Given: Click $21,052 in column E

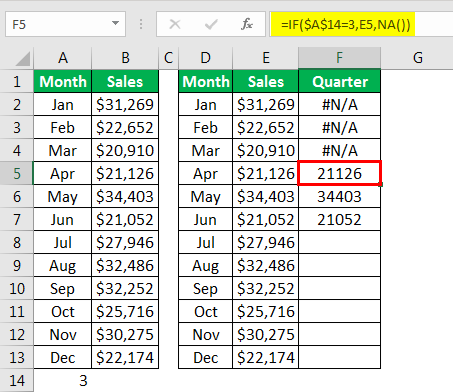Looking at the screenshot, I should [266, 219].
